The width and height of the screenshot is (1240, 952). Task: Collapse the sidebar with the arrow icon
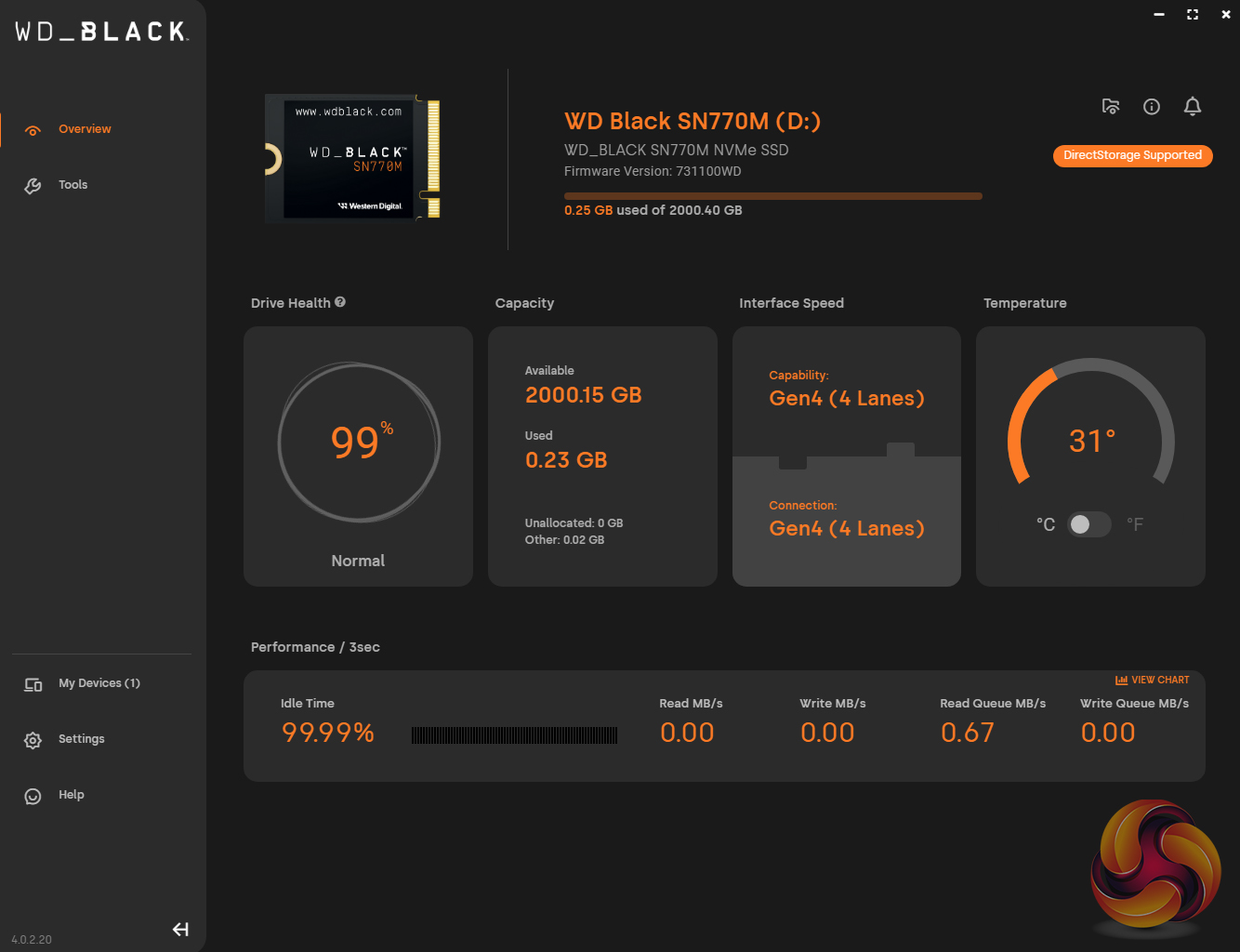coord(180,929)
